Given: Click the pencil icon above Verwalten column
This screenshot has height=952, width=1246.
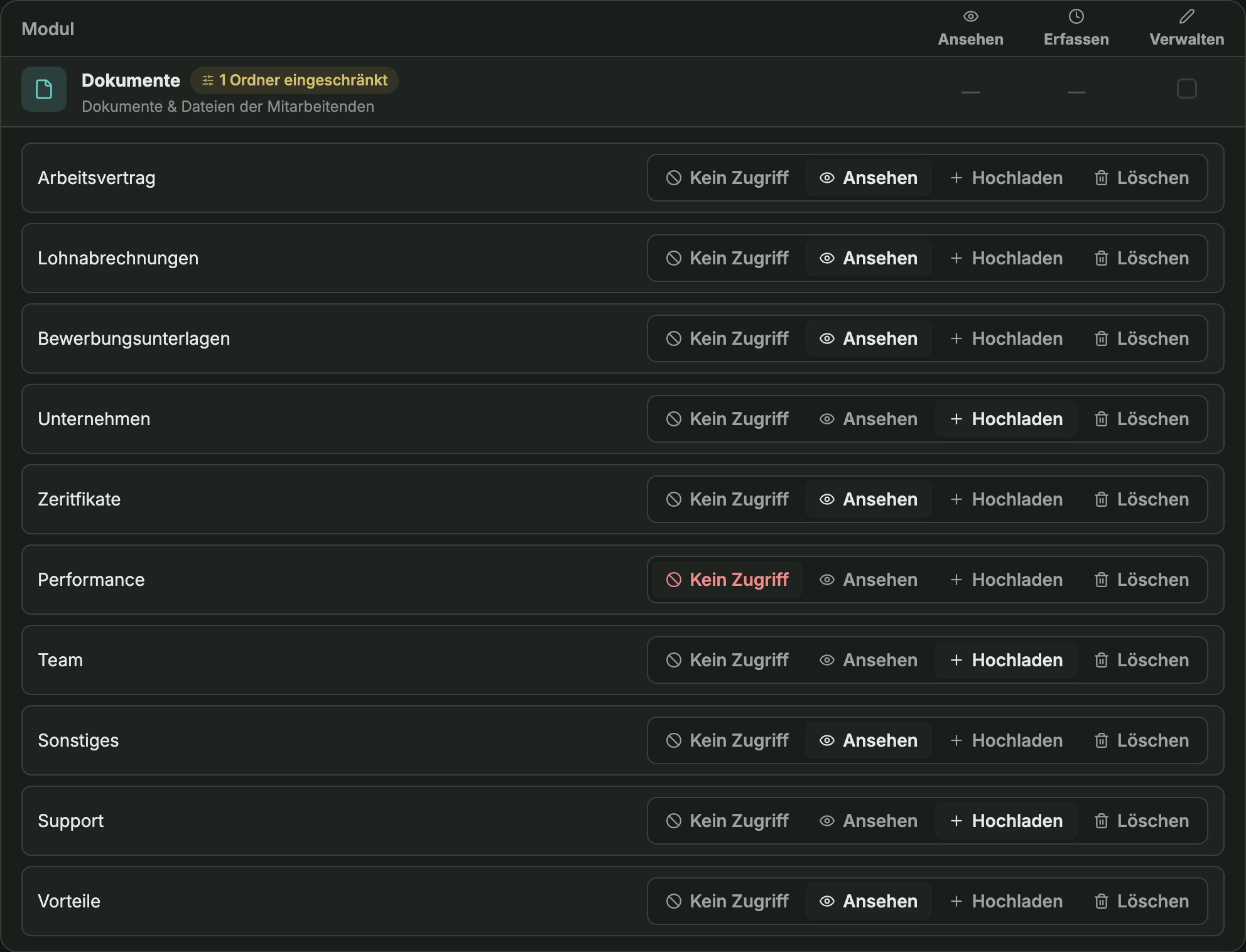Looking at the screenshot, I should click(x=1186, y=16).
